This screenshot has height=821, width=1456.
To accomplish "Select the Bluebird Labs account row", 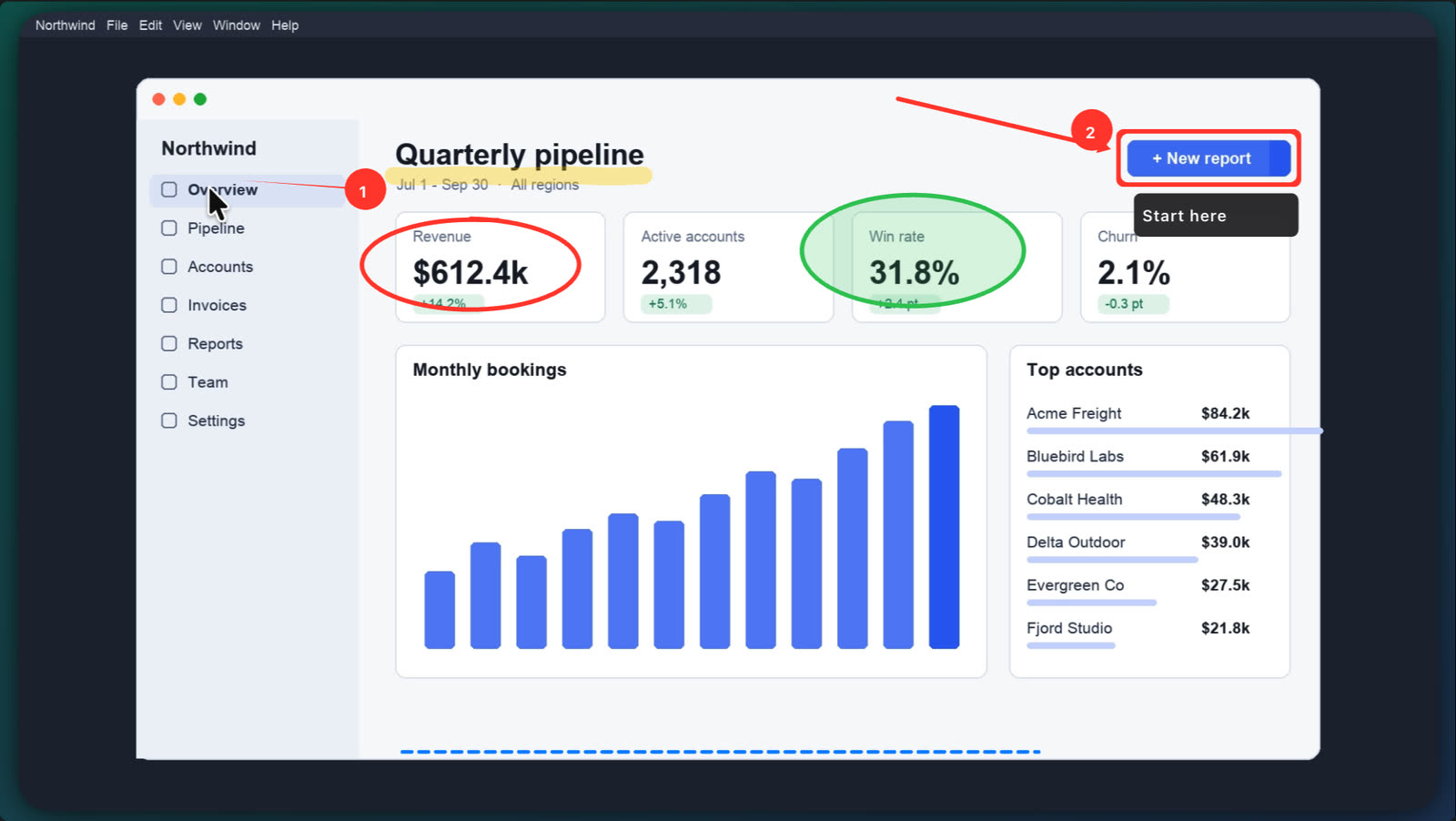I will [x=1149, y=461].
